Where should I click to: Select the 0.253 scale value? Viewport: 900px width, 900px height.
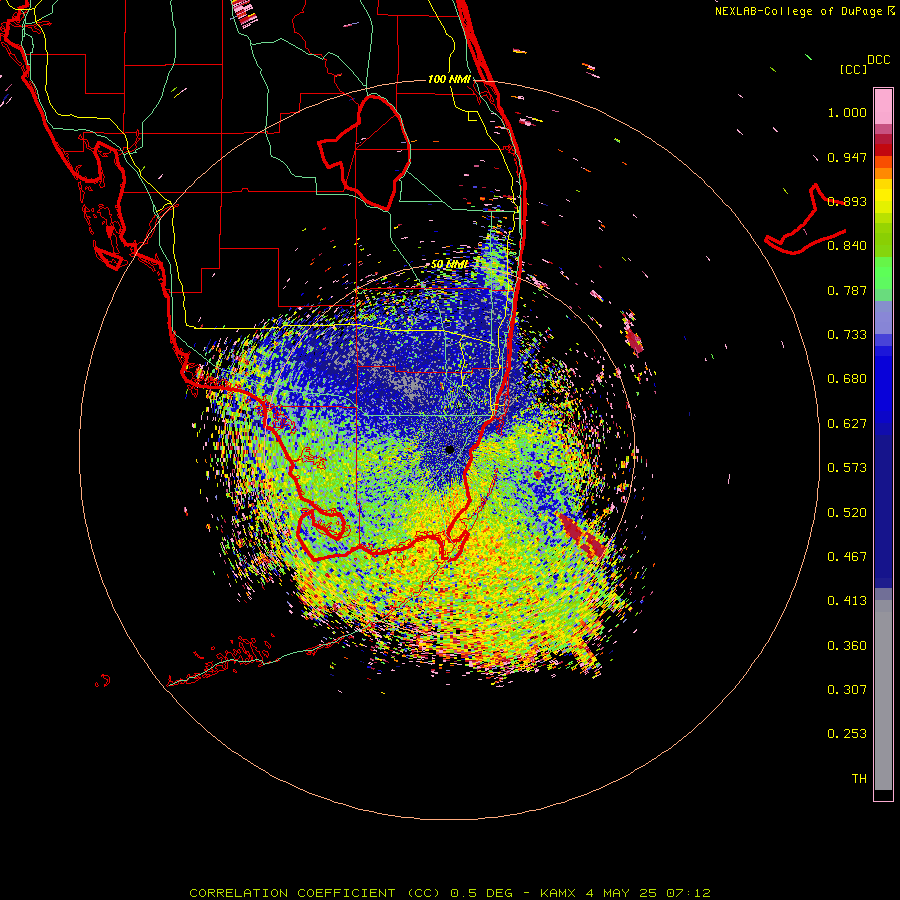(847, 734)
